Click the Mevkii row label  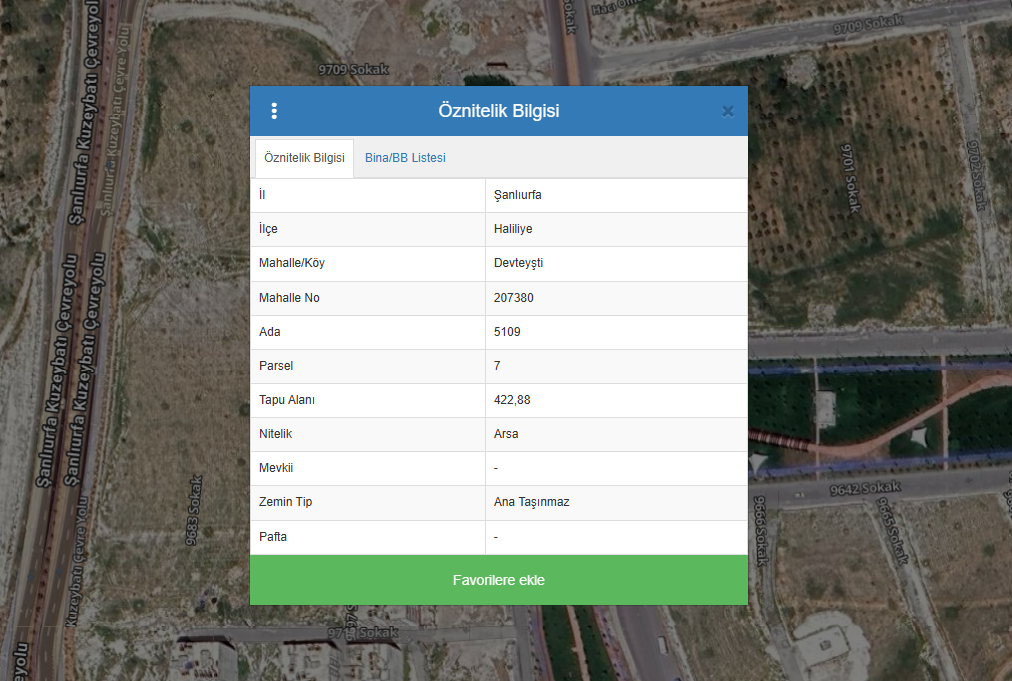(x=276, y=468)
